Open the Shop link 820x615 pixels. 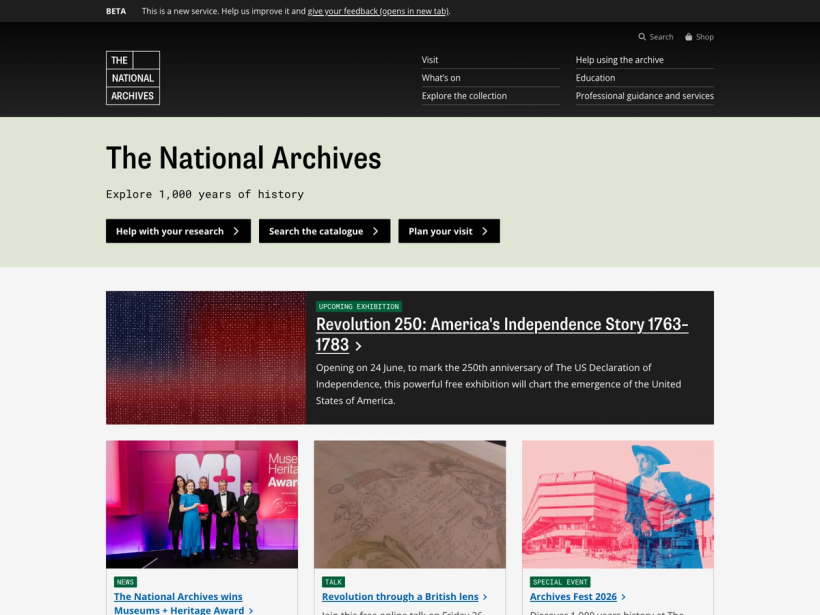tap(700, 37)
